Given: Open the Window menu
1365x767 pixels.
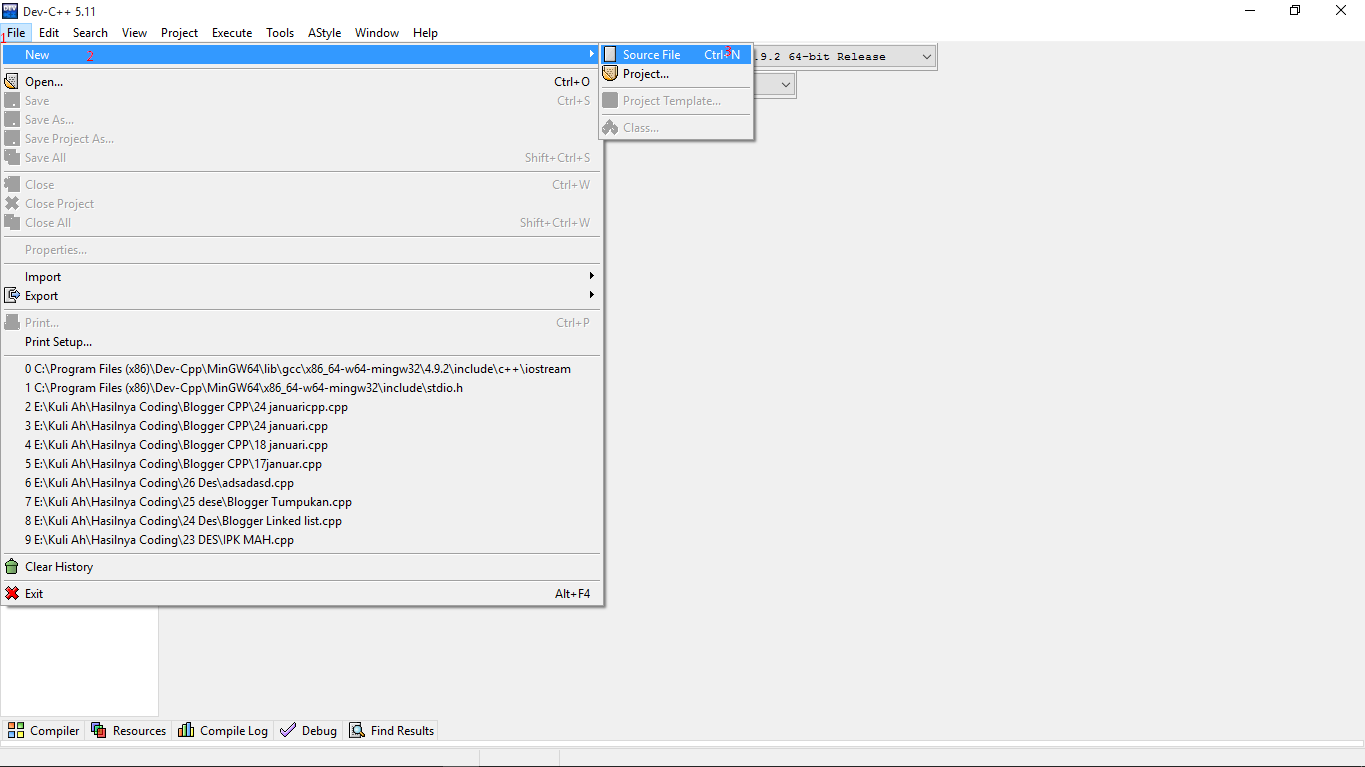Looking at the screenshot, I should [377, 32].
